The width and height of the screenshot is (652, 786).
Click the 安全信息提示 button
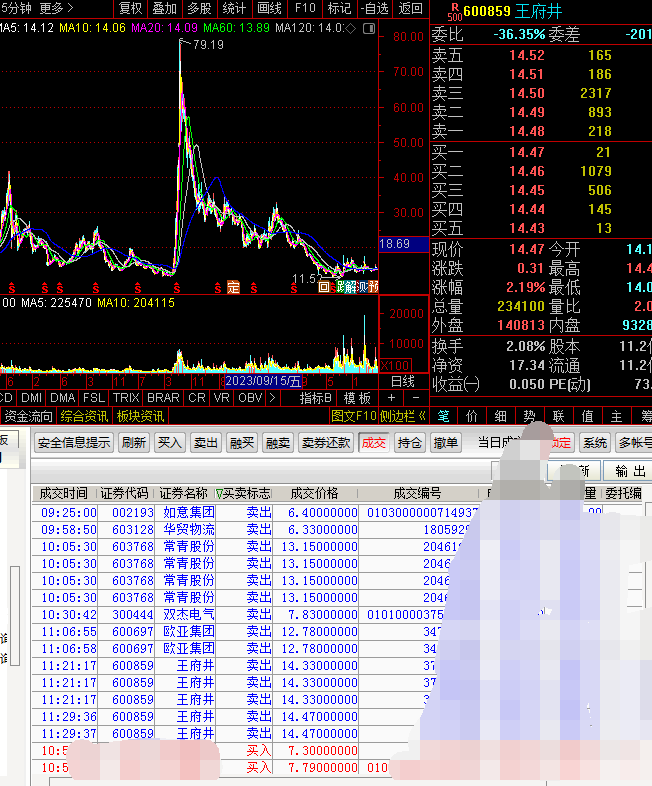(74, 443)
